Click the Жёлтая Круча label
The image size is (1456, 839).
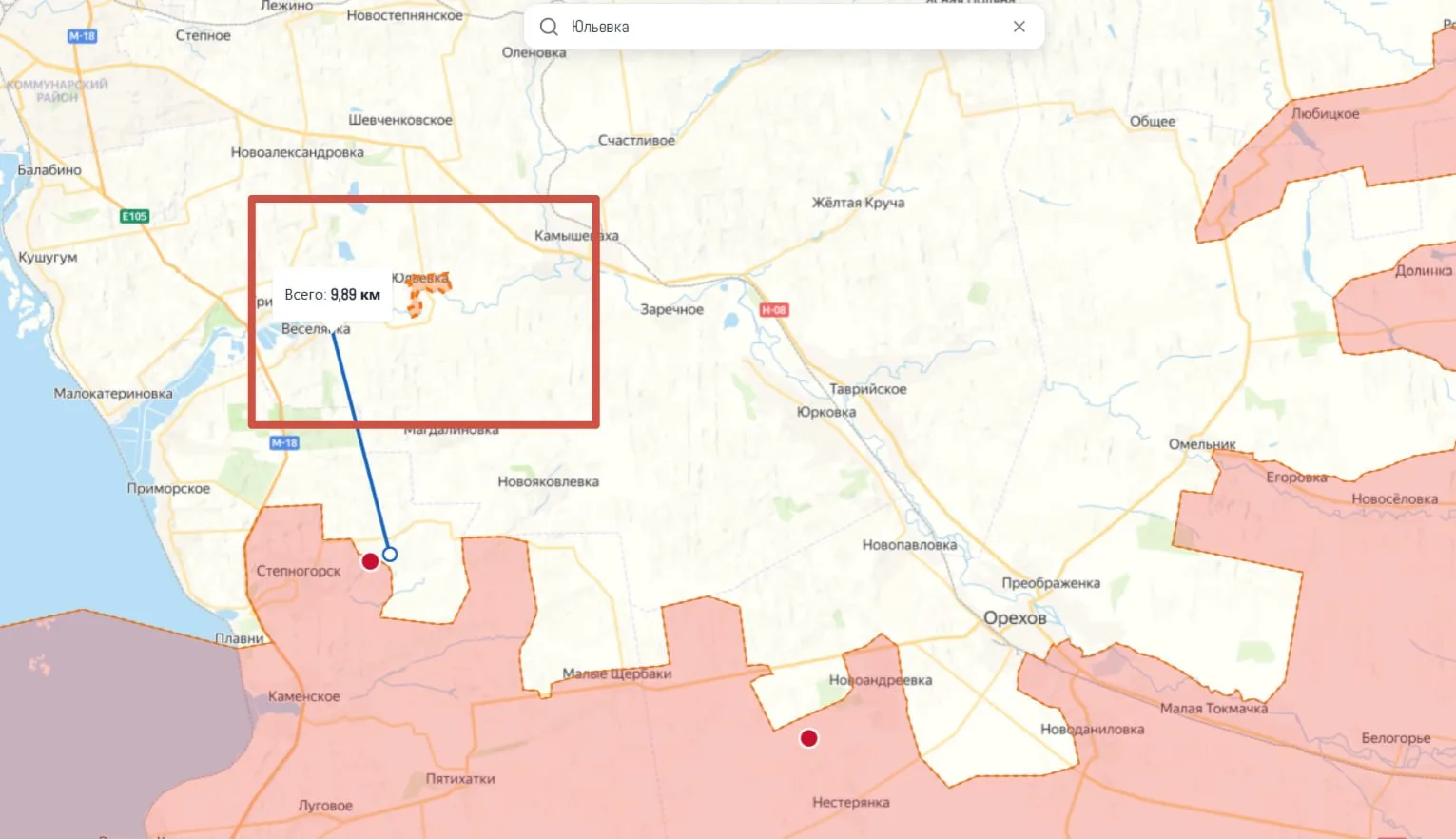(858, 203)
